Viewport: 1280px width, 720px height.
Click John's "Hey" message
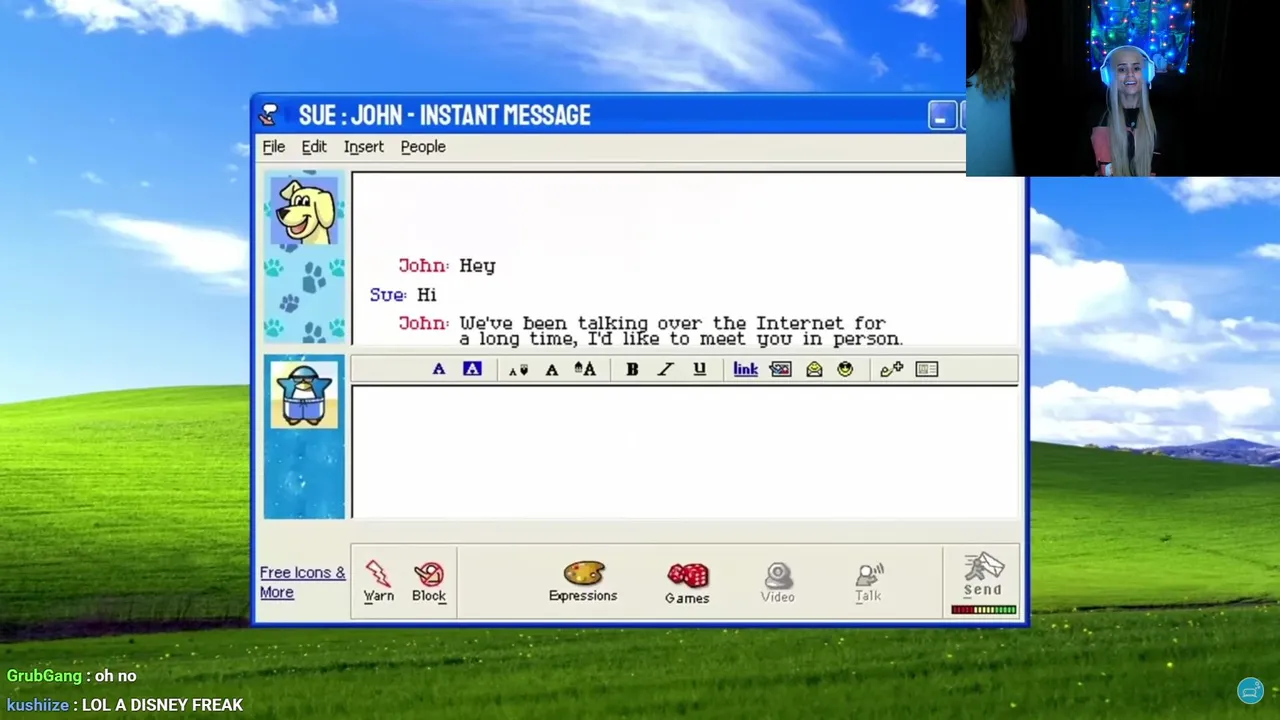(x=447, y=266)
